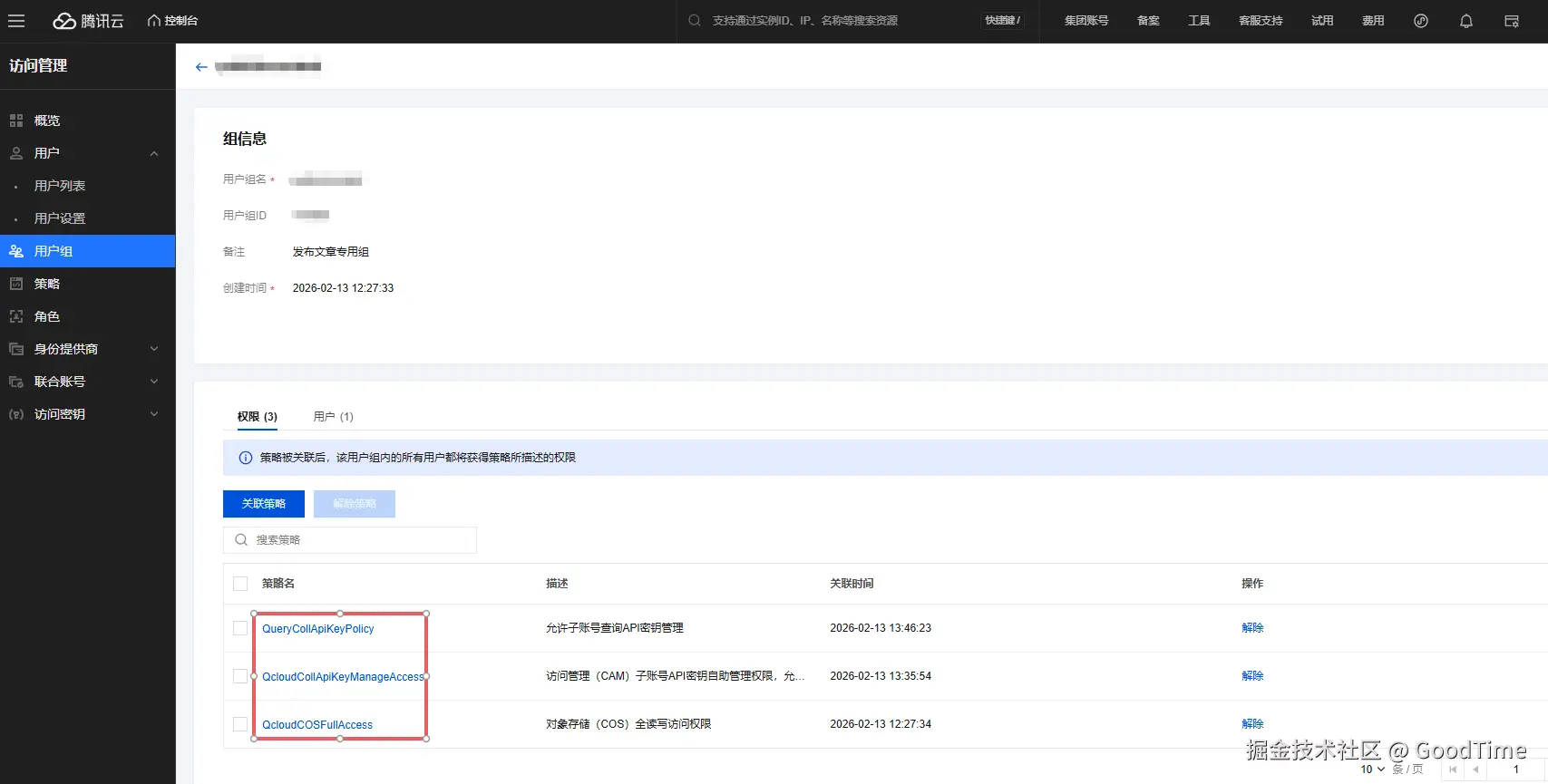The image size is (1548, 784).
Task: Open the notifications bell
Action: (1466, 21)
